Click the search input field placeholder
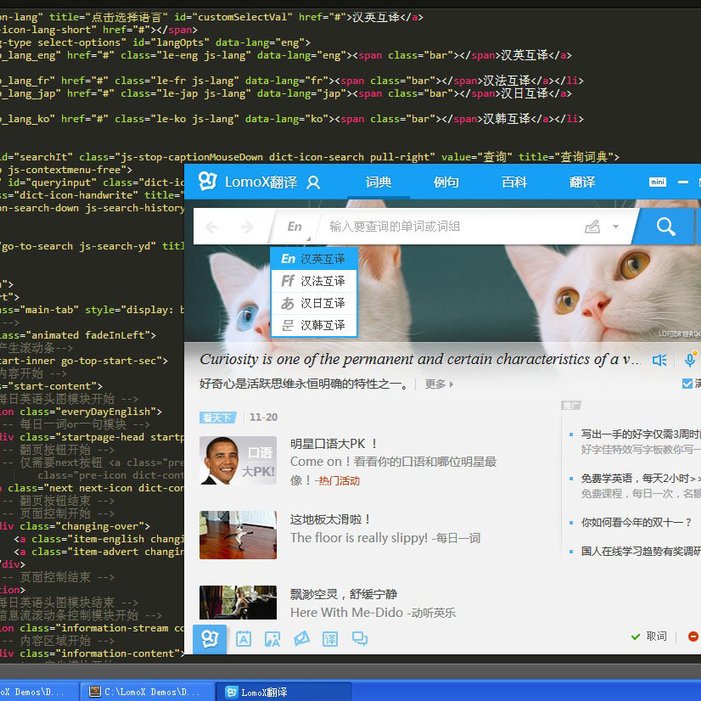 point(395,227)
